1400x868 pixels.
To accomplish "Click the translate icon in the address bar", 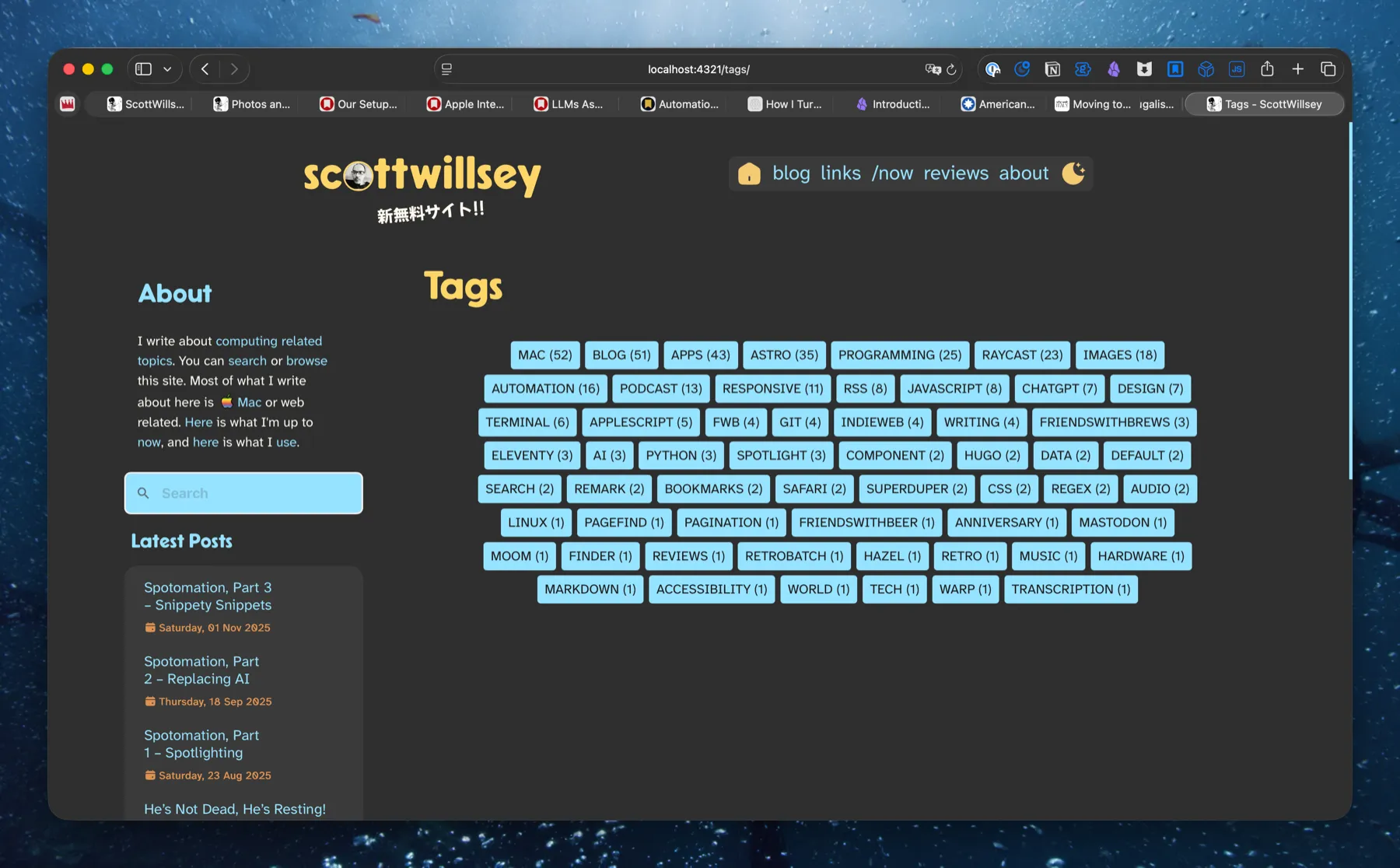I will click(933, 69).
